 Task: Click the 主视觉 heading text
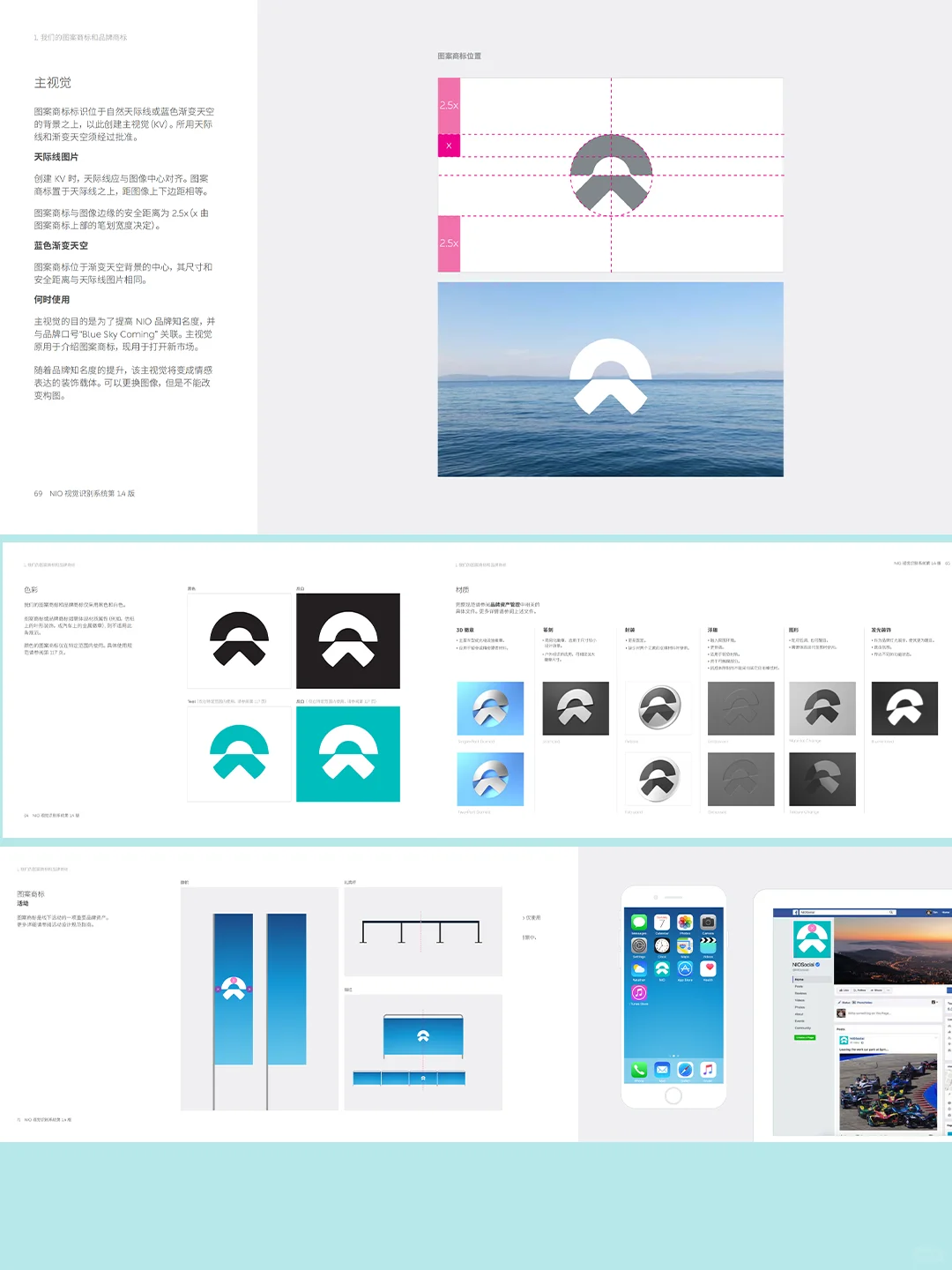click(x=53, y=83)
